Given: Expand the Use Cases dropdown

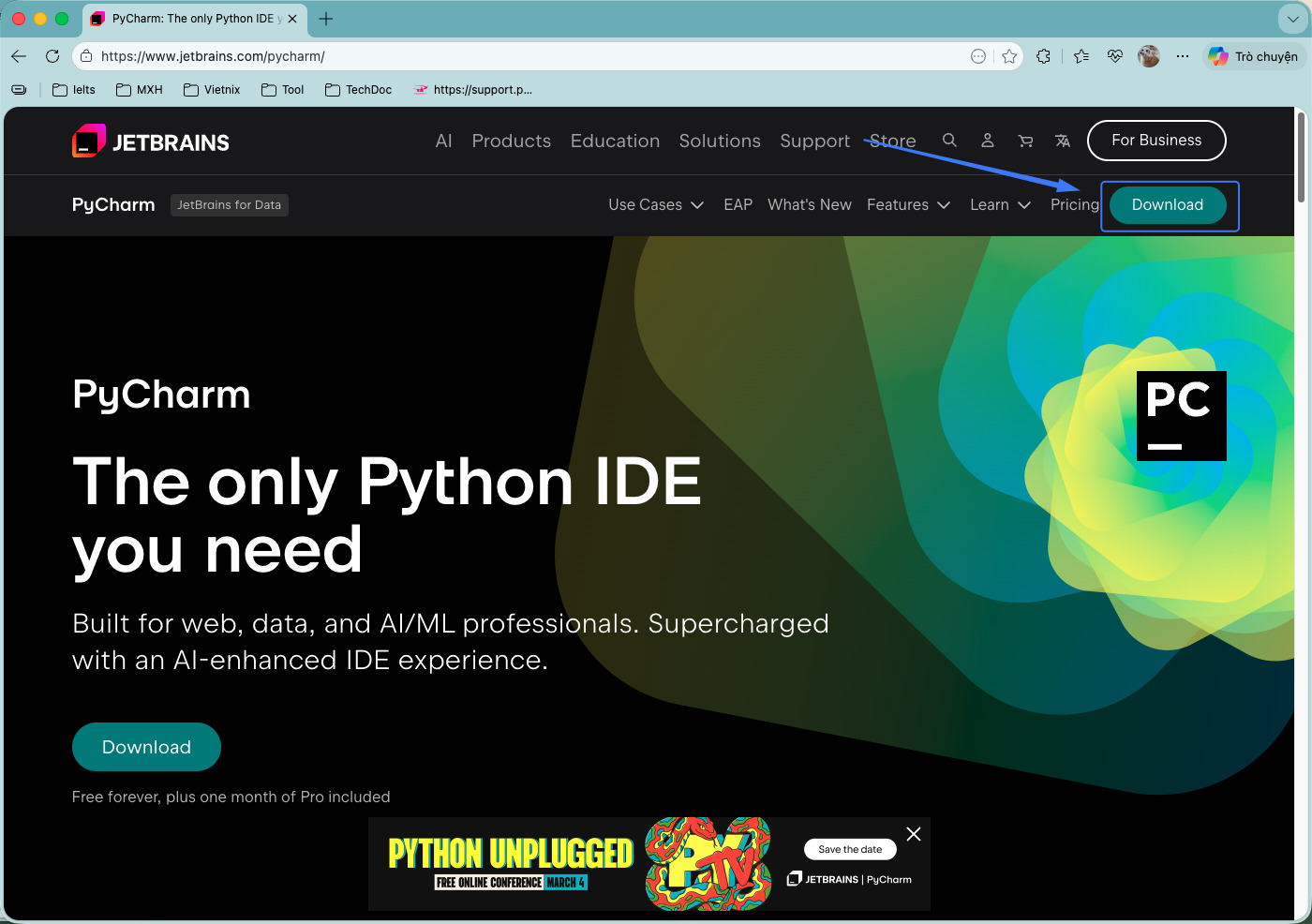Looking at the screenshot, I should coord(656,205).
